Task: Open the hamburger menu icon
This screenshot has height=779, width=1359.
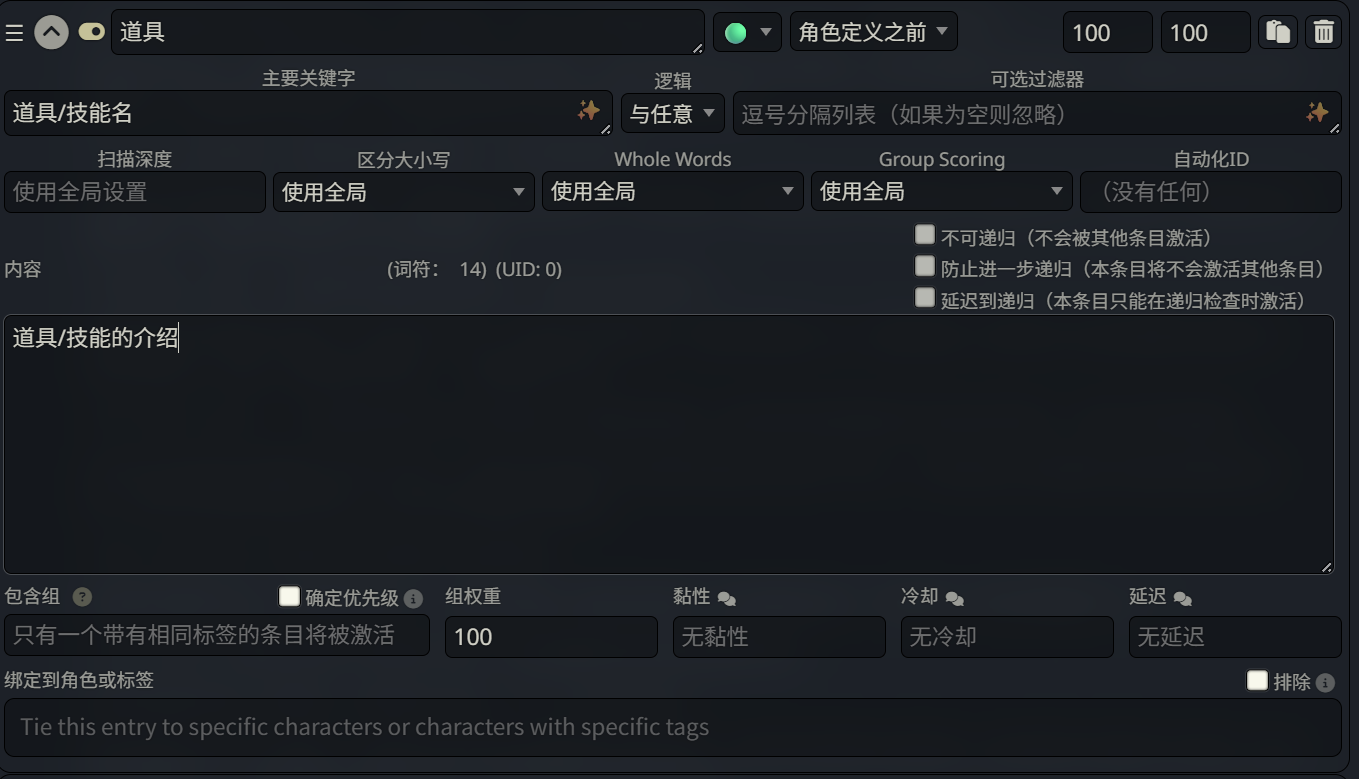Action: 14,31
